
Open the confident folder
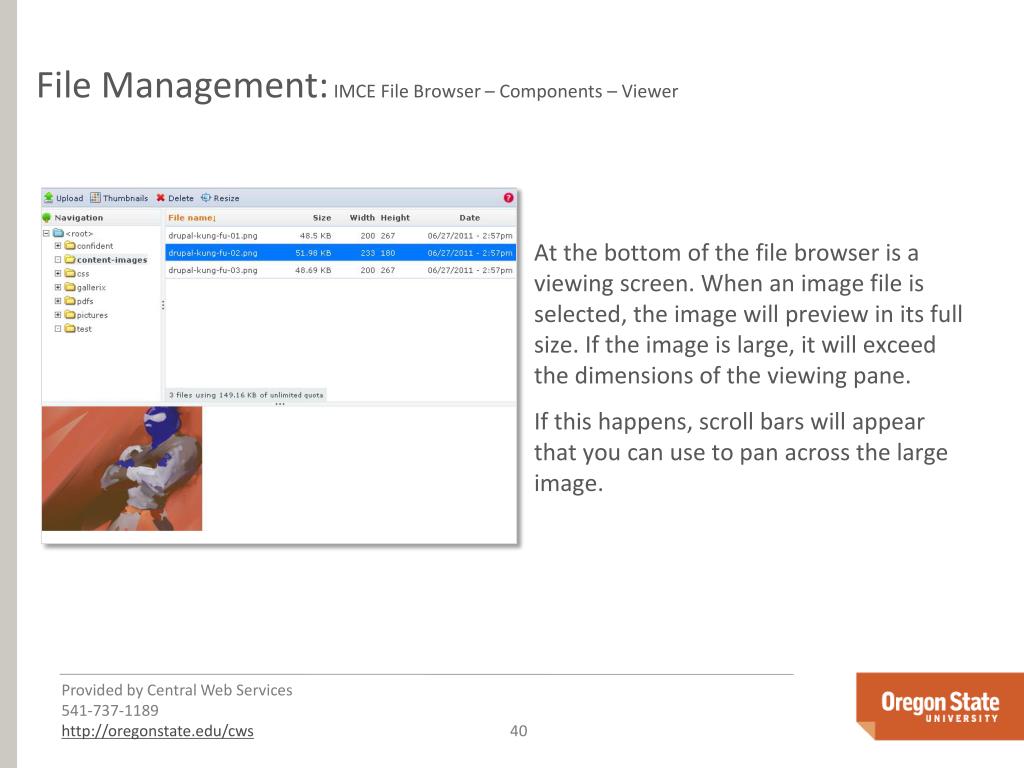tap(89, 246)
